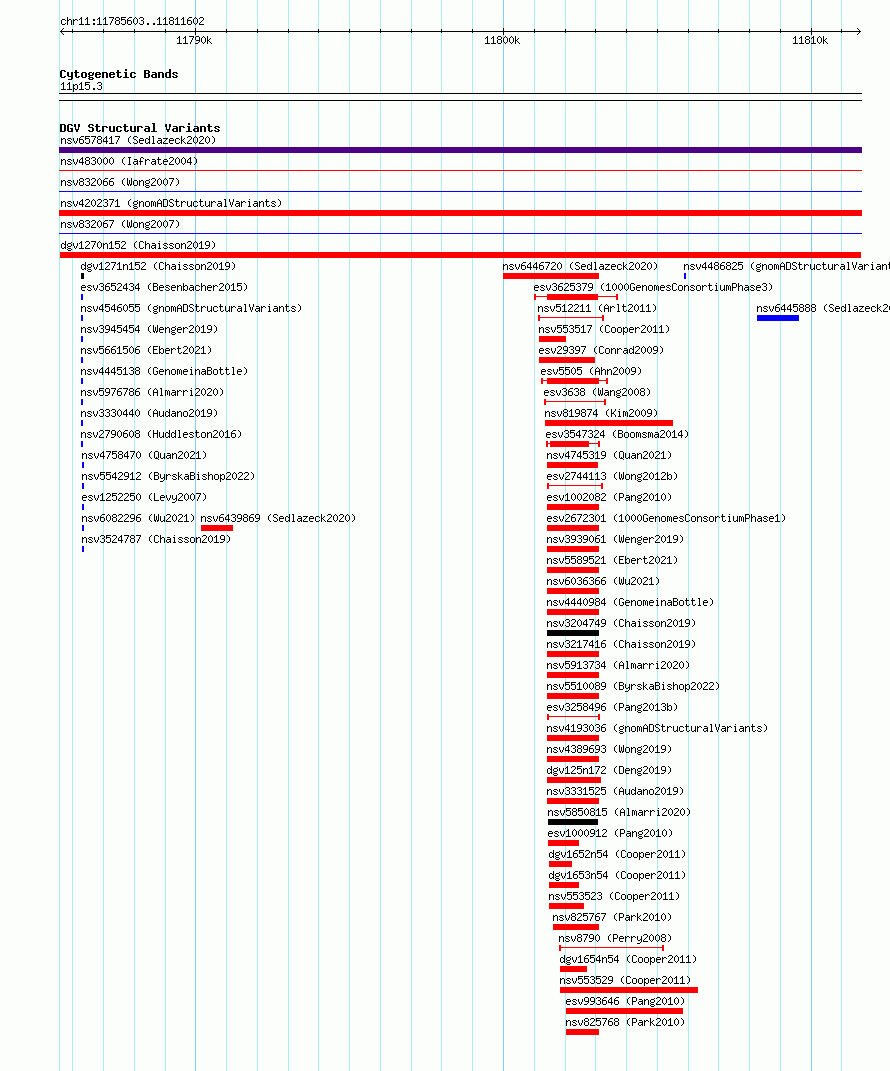The width and height of the screenshot is (890, 1071).
Task: Click the purple nsv6578417 variant bar
Action: point(460,150)
